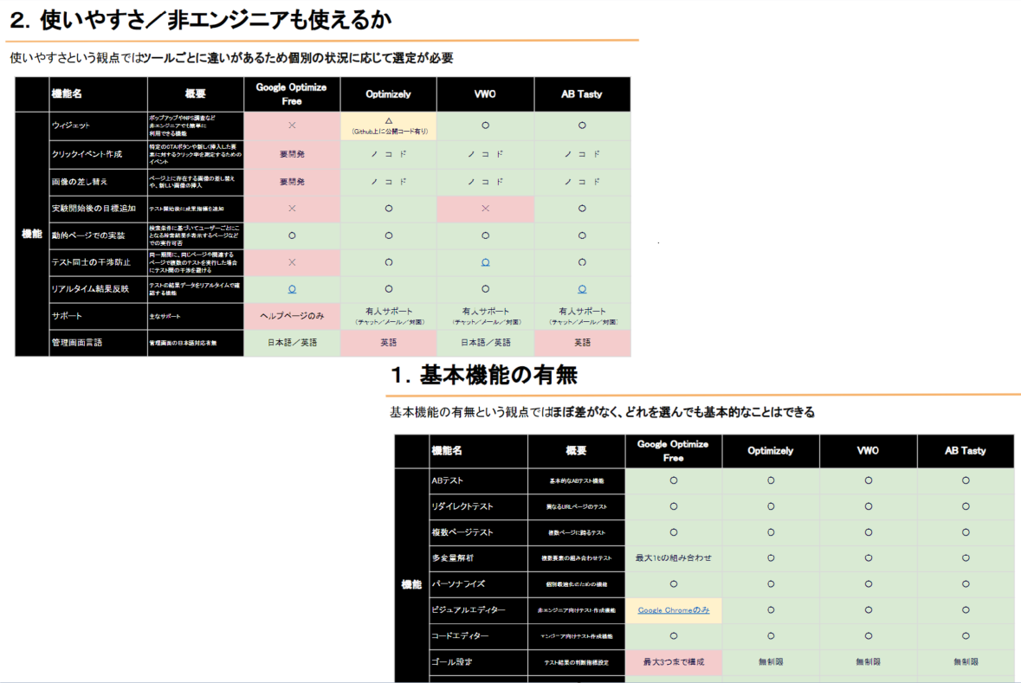
Task: Select the "リダイレクトテスト" row label
Action: [463, 507]
